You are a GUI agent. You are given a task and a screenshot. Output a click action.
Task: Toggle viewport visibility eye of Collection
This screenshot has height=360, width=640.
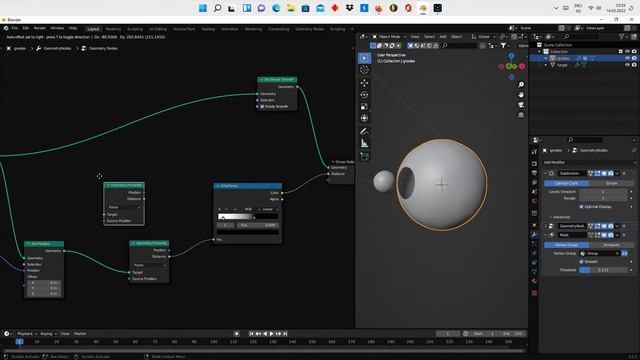coord(627,51)
